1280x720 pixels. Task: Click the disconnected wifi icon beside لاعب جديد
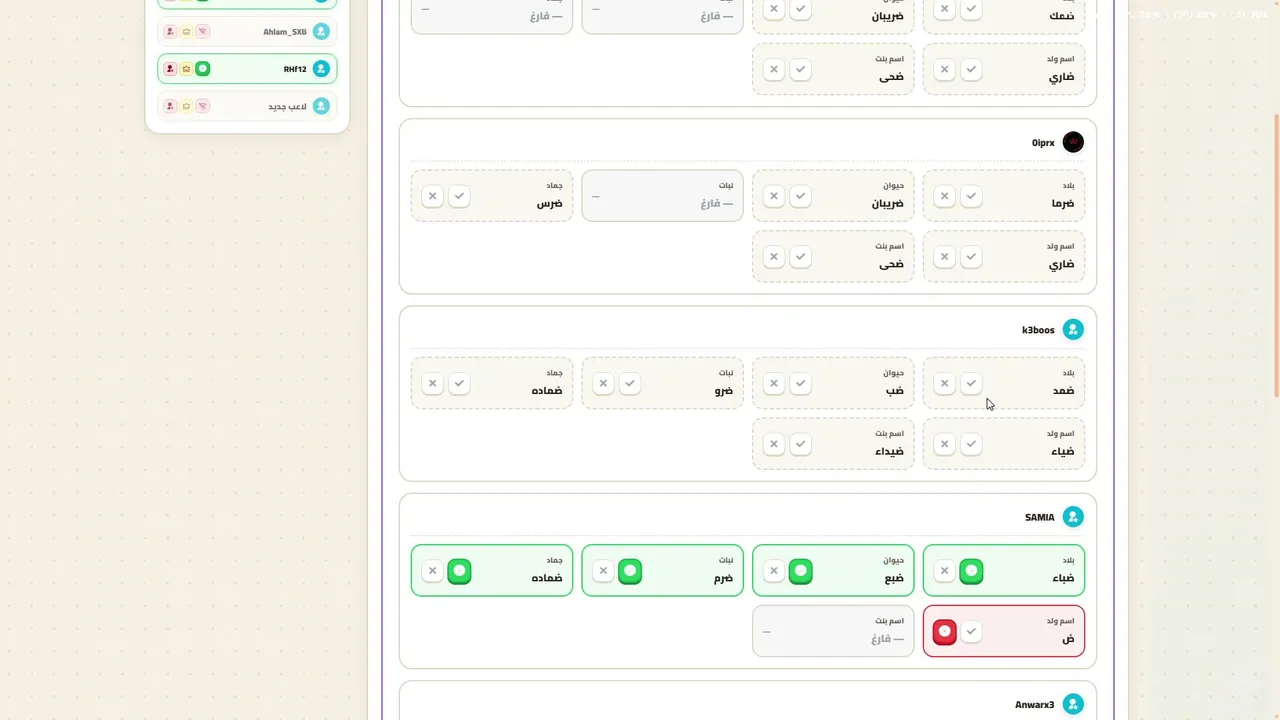(202, 106)
